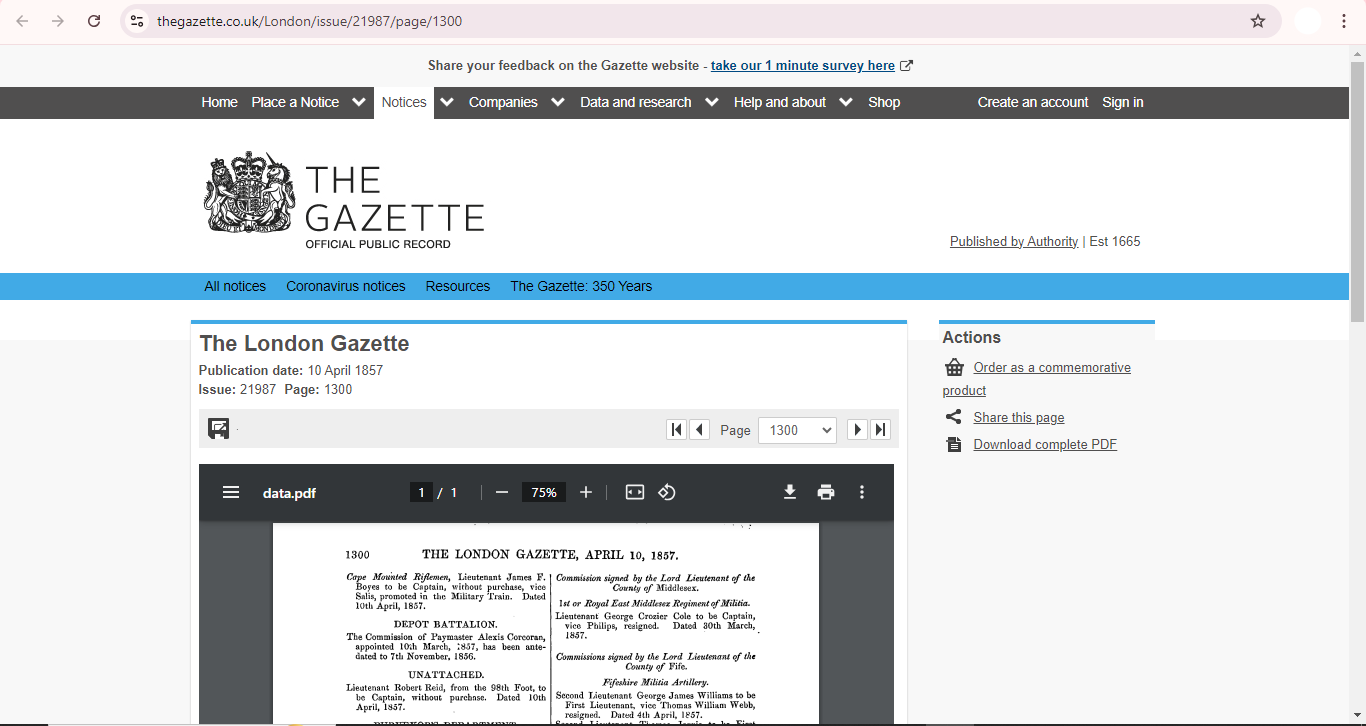Click Create an account
This screenshot has width=1366, height=726.
click(1033, 102)
